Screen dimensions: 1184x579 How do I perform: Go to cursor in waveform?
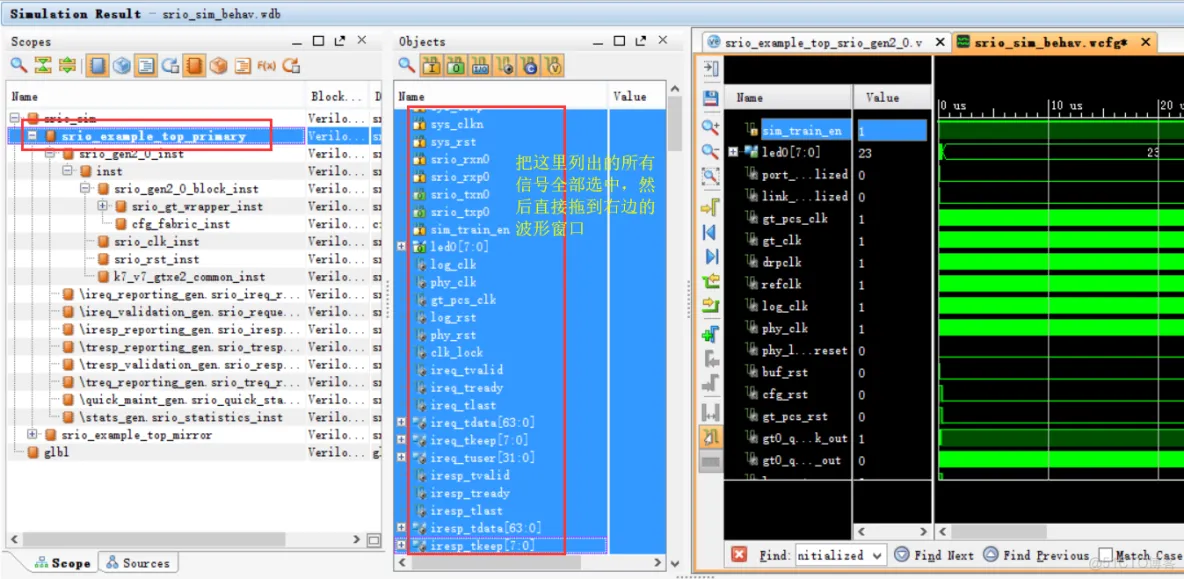[x=711, y=206]
